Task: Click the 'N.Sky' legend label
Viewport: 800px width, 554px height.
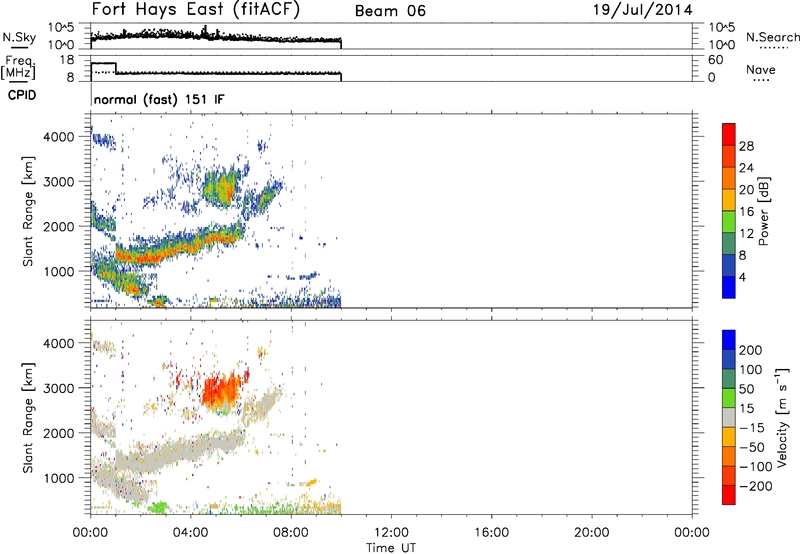Action: pos(19,37)
